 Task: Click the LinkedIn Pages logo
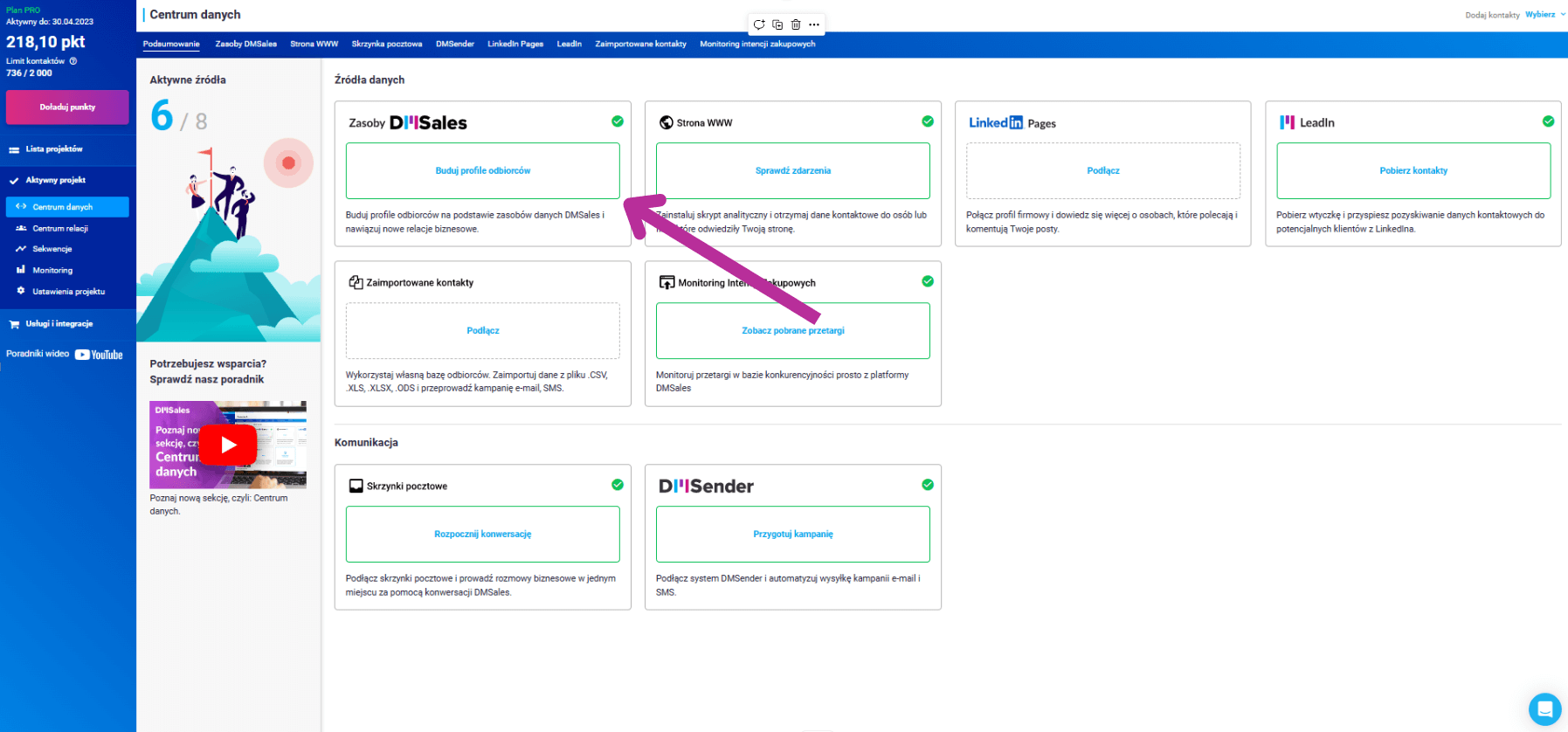click(x=1012, y=123)
